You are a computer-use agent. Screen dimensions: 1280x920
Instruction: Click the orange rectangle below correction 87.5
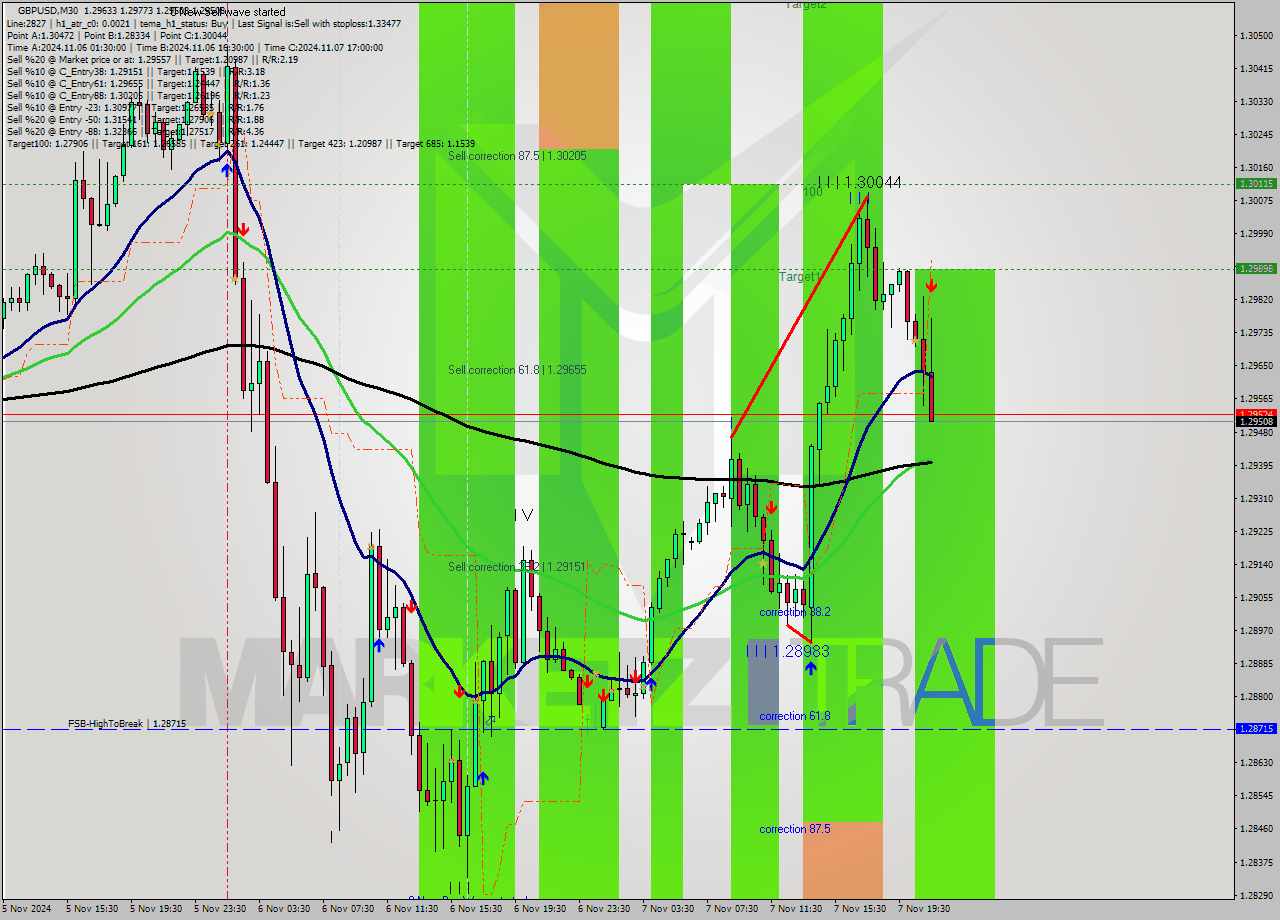point(843,860)
